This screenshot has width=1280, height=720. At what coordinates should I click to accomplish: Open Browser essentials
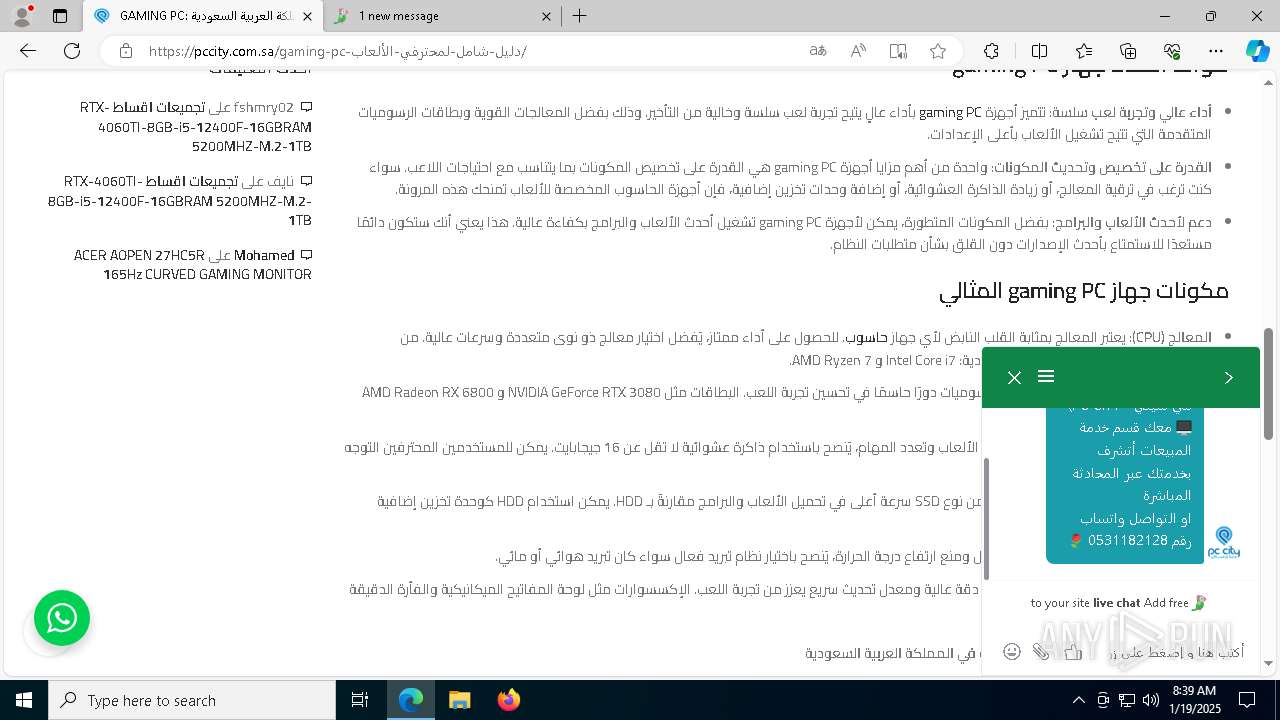pos(1172,51)
